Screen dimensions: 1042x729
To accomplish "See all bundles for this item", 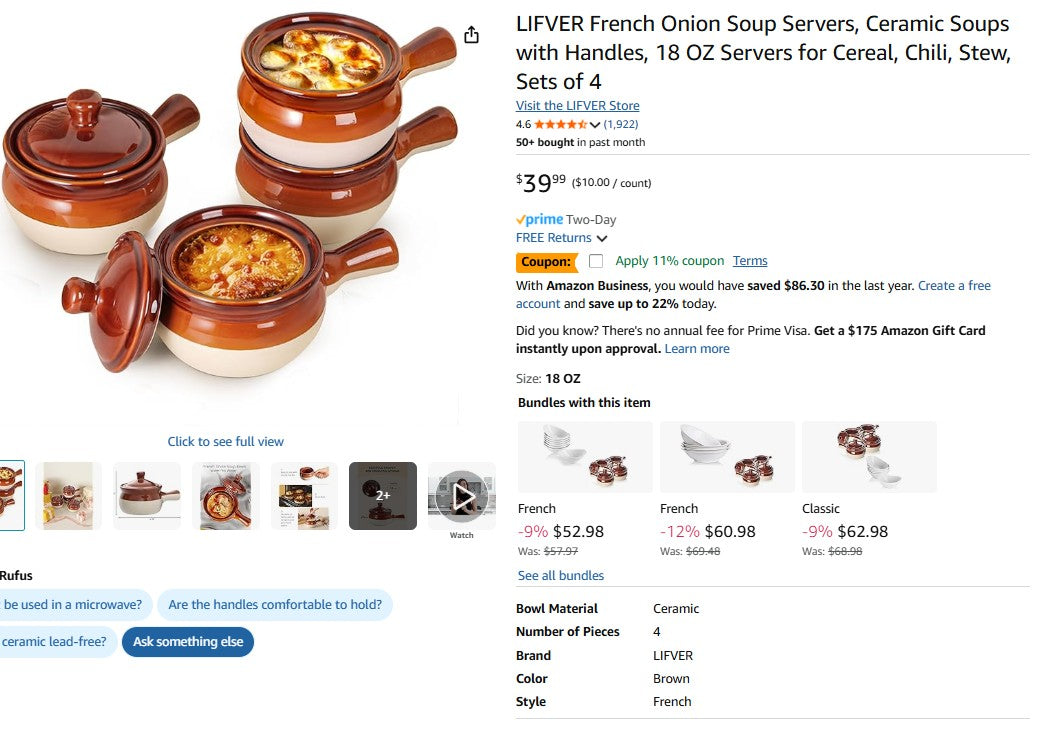I will coord(560,575).
